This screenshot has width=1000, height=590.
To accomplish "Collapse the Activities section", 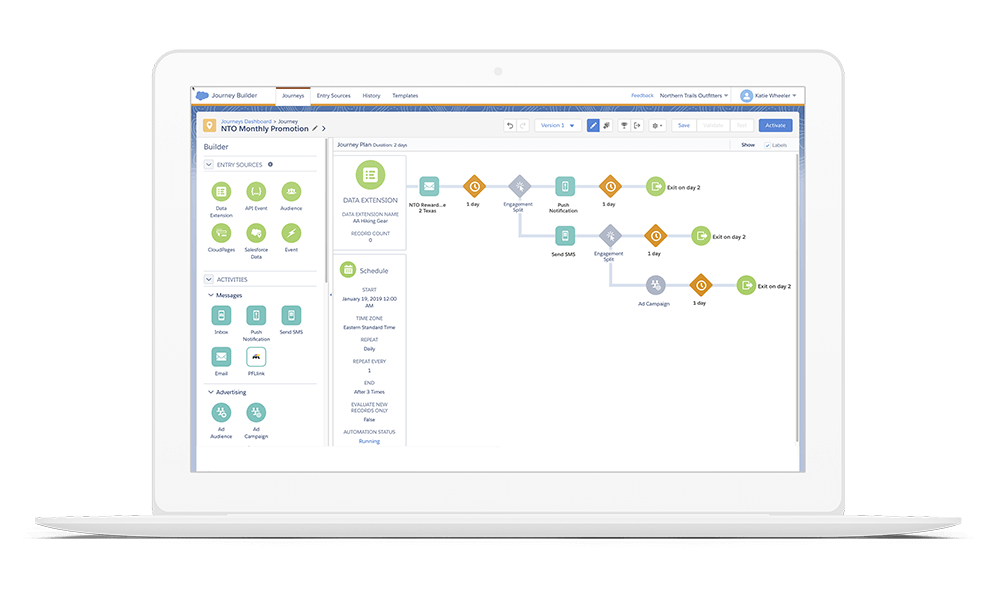I will (209, 279).
